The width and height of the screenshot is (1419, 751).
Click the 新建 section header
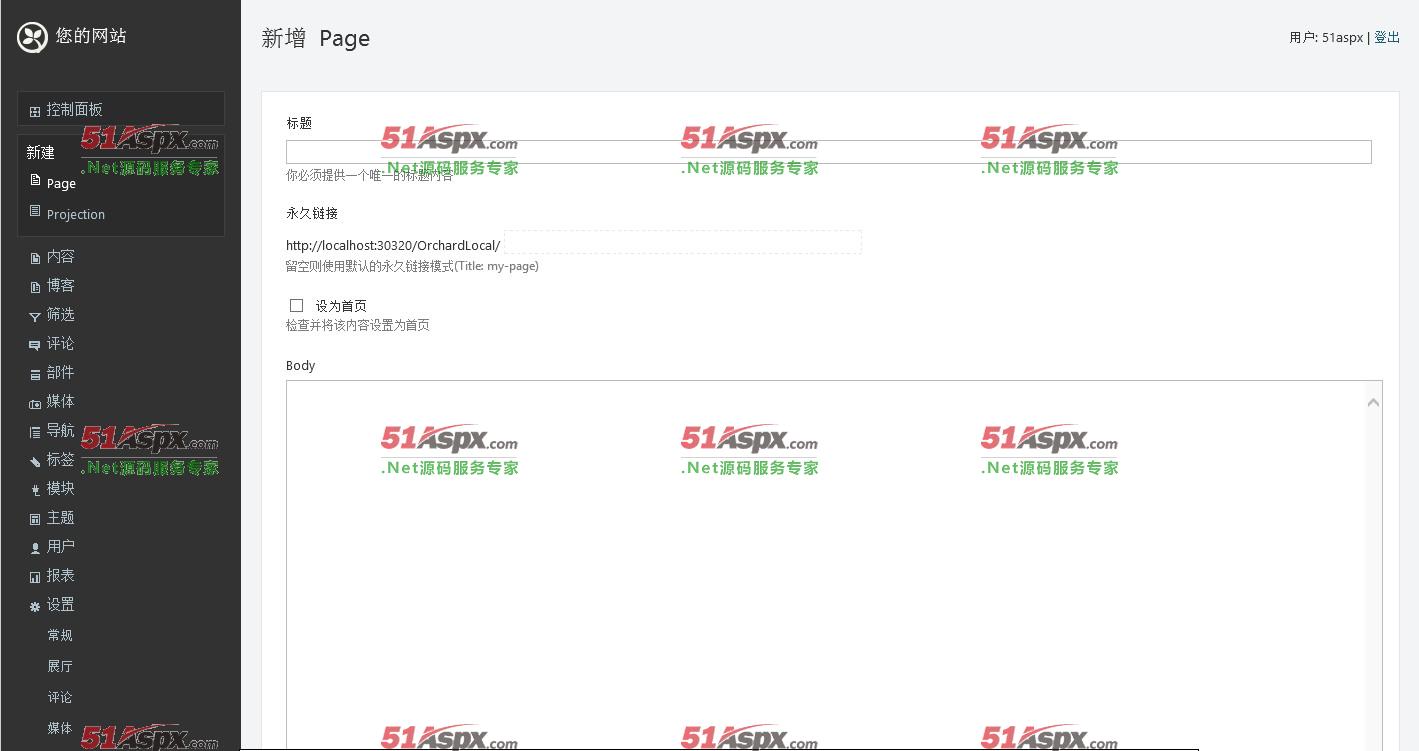tap(41, 153)
